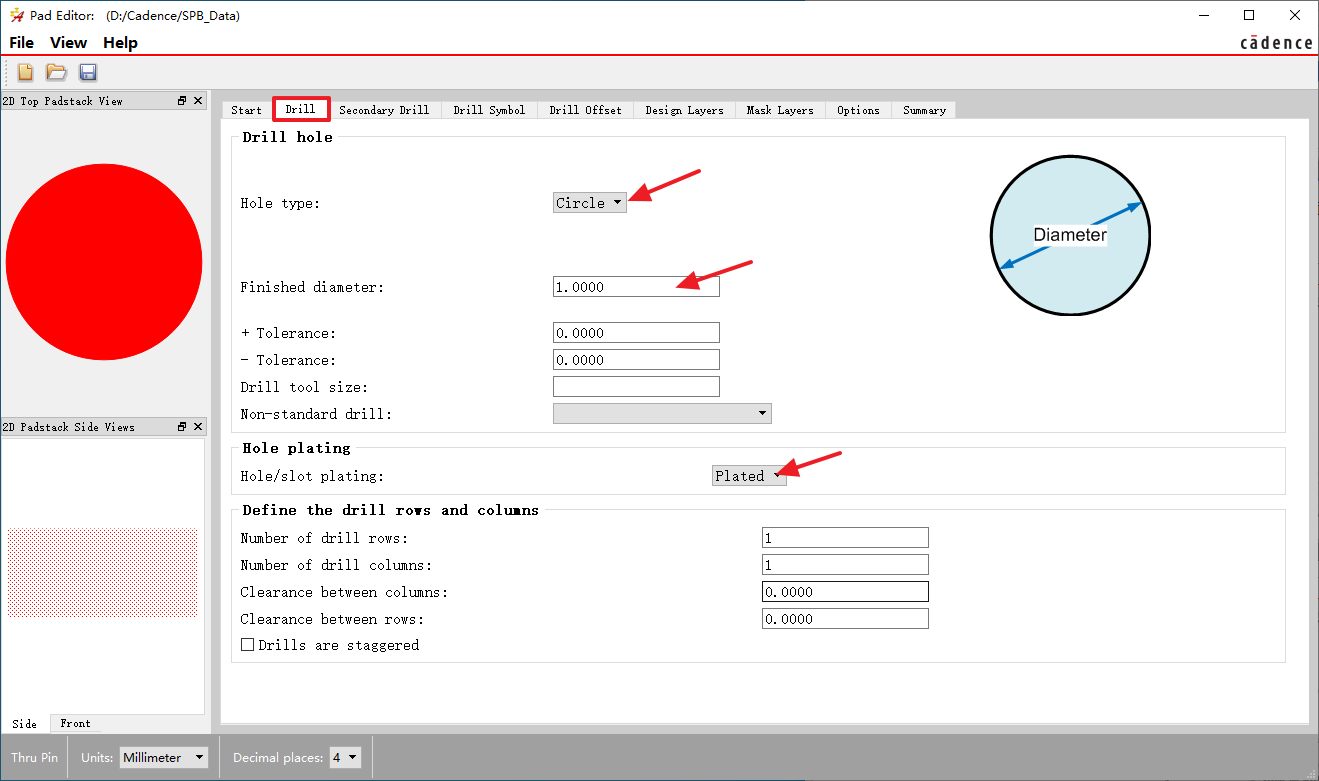Select the Front view tab
Image resolution: width=1319 pixels, height=781 pixels.
pyautogui.click(x=75, y=723)
